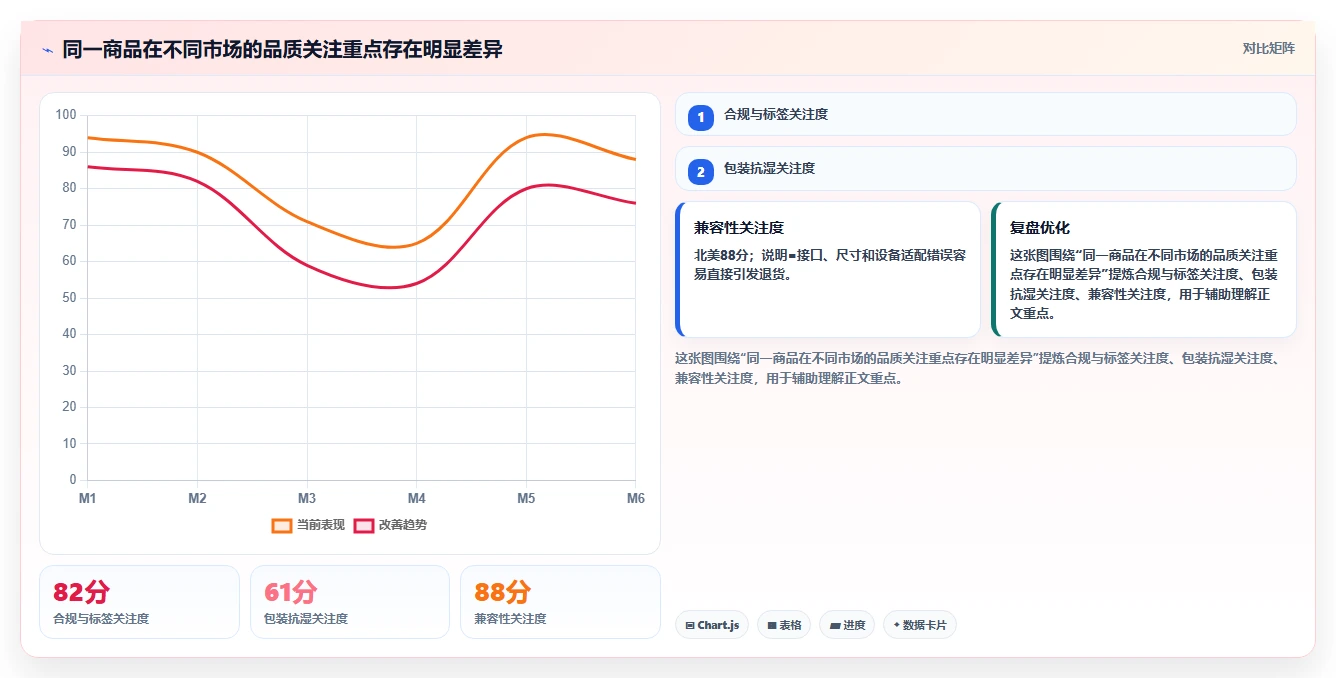Click the M3 x-axis label

pyautogui.click(x=307, y=498)
